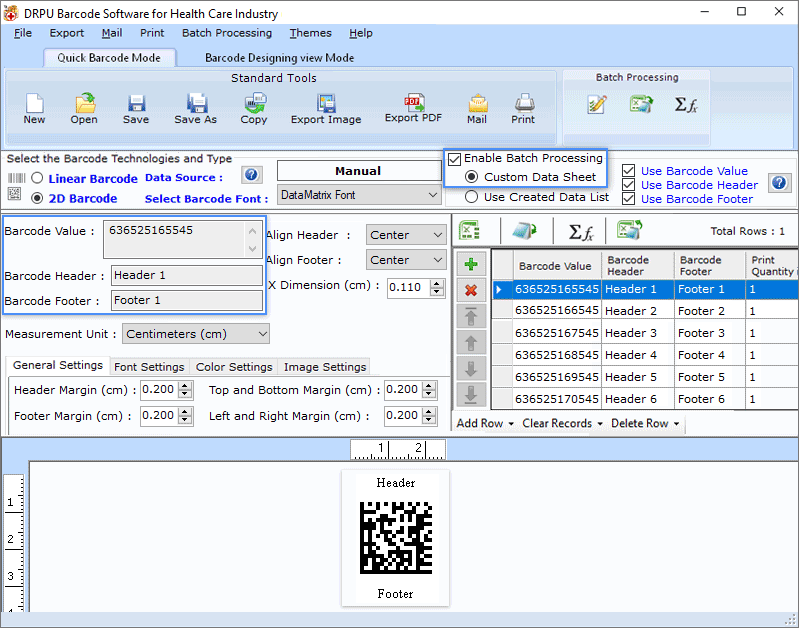The width and height of the screenshot is (799, 628).
Task: Click the data sheet transfer icon above the table
Action: coord(524,231)
